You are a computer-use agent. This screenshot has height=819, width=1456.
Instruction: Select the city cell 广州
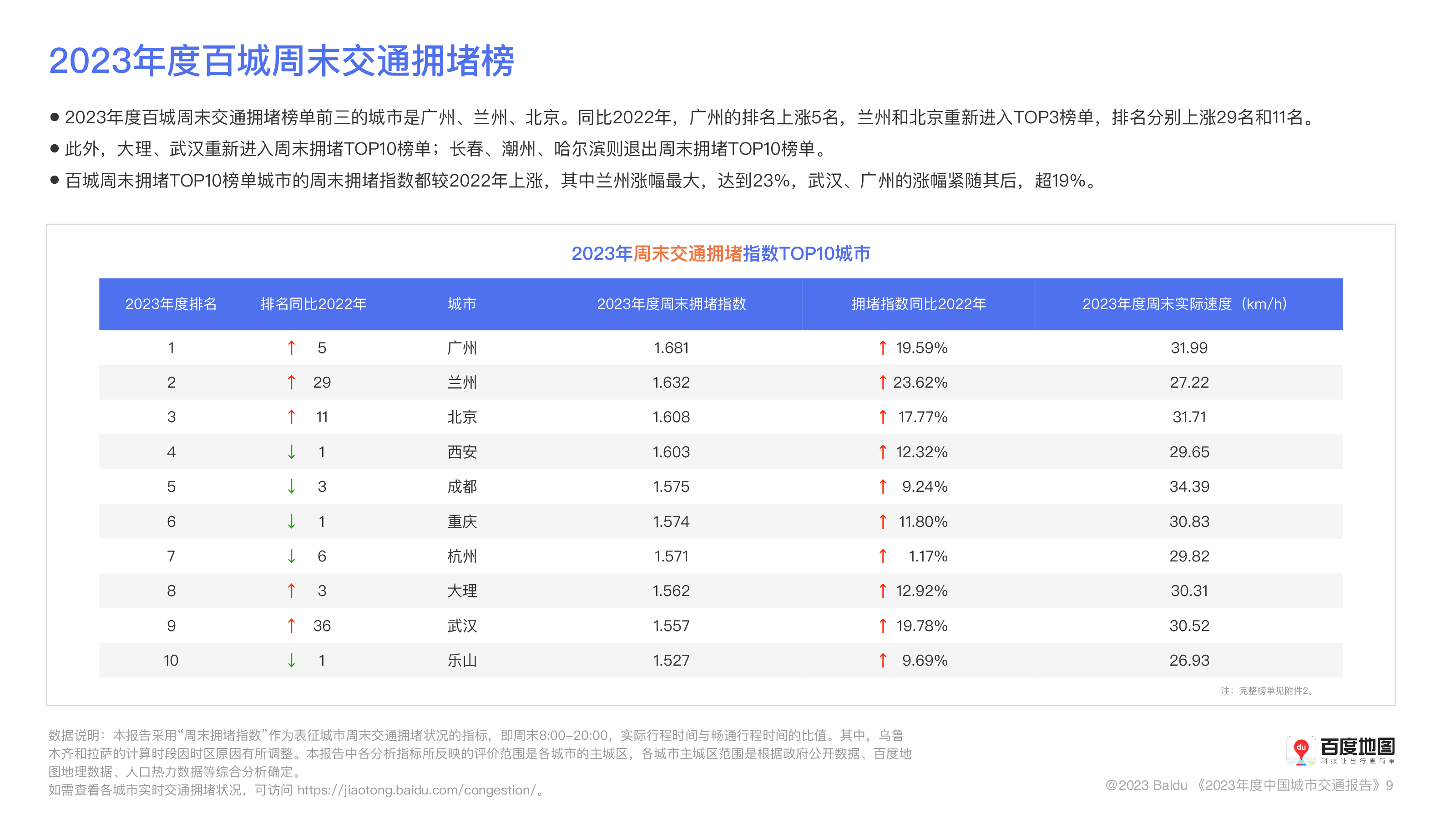tap(462, 348)
